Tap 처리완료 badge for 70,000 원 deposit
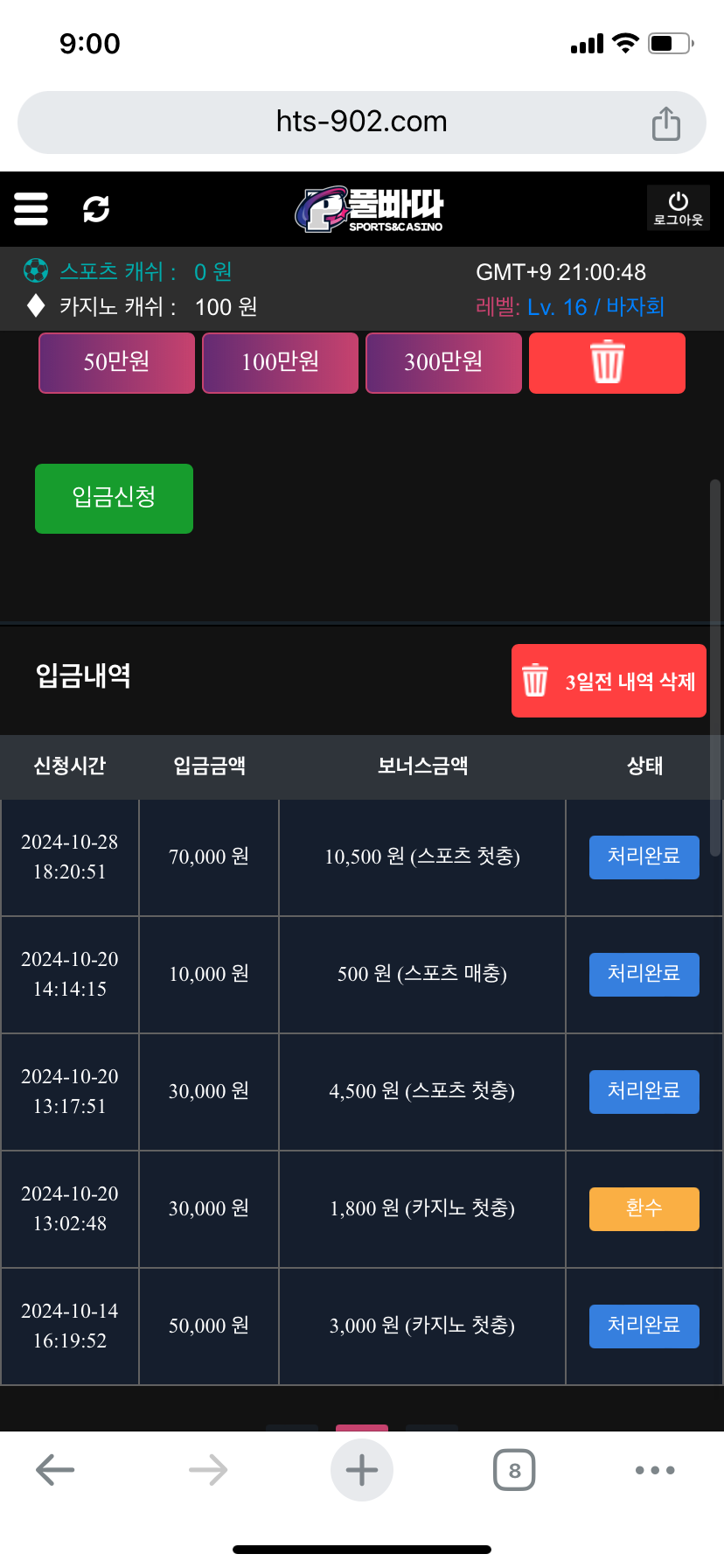The height and width of the screenshot is (1568, 724). coord(644,857)
